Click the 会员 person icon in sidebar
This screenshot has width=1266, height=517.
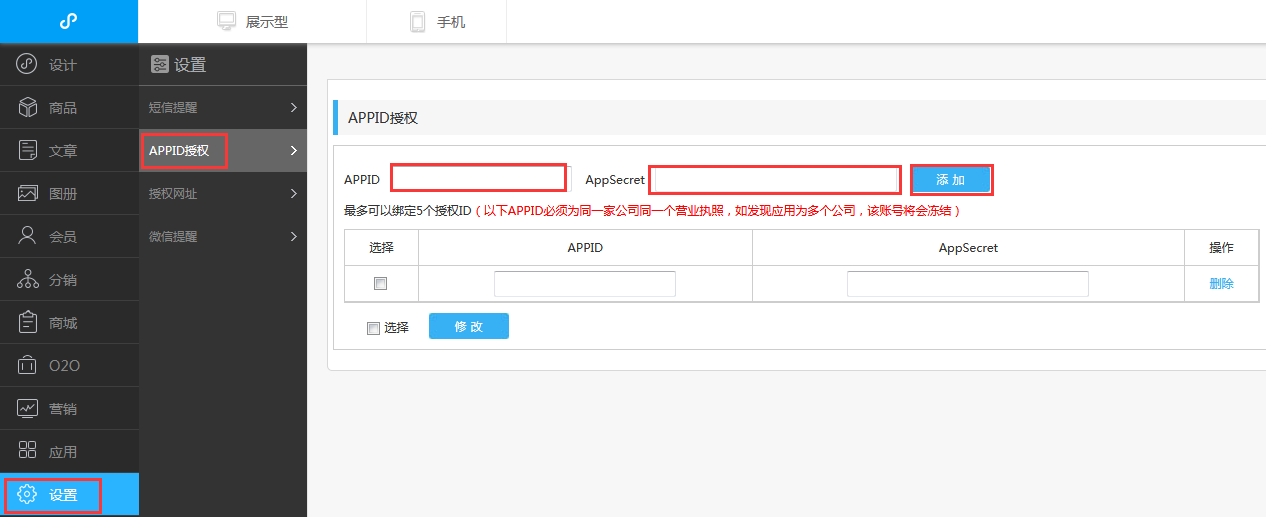tap(28, 237)
